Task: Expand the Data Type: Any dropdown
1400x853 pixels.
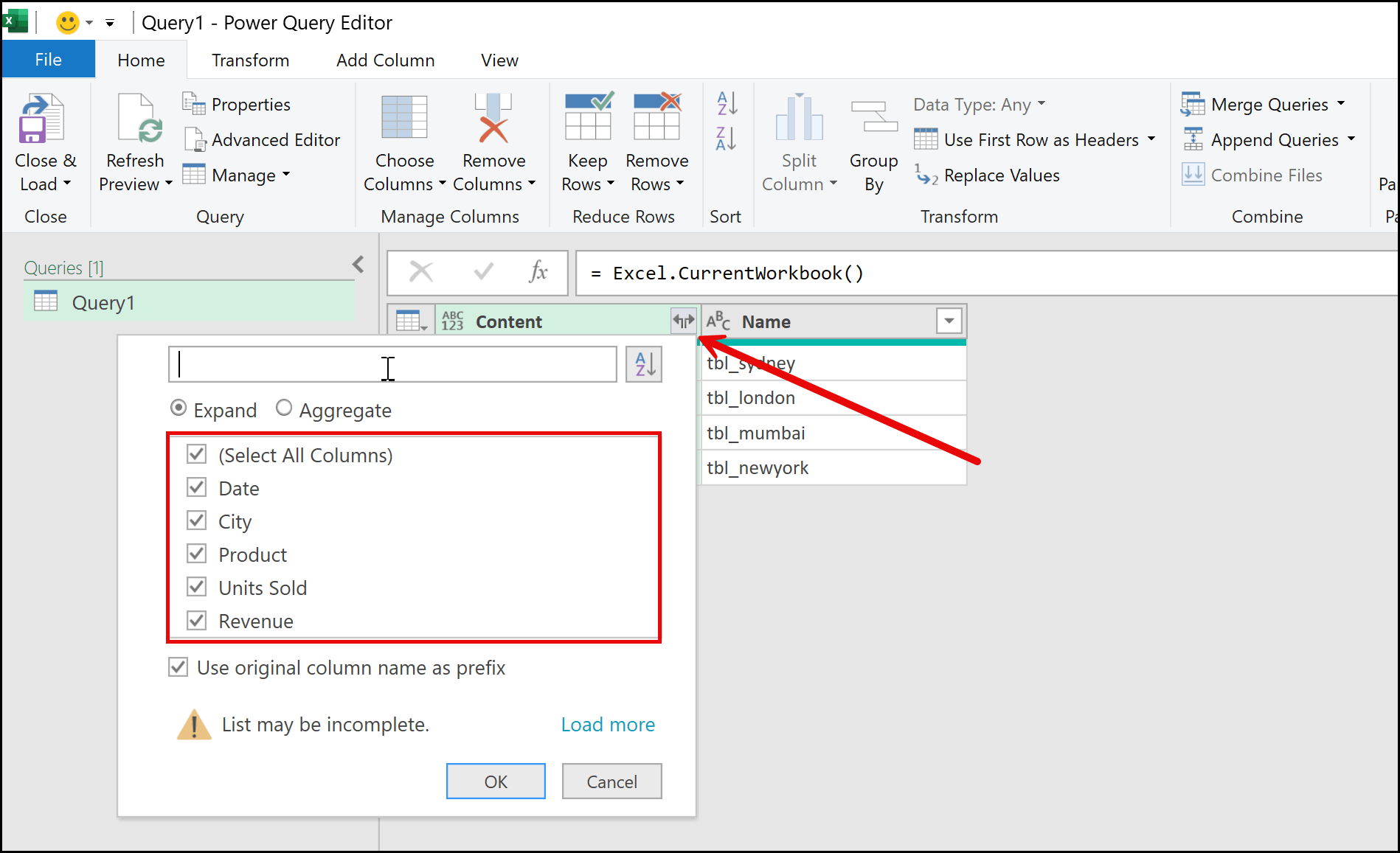Action: 1040,105
